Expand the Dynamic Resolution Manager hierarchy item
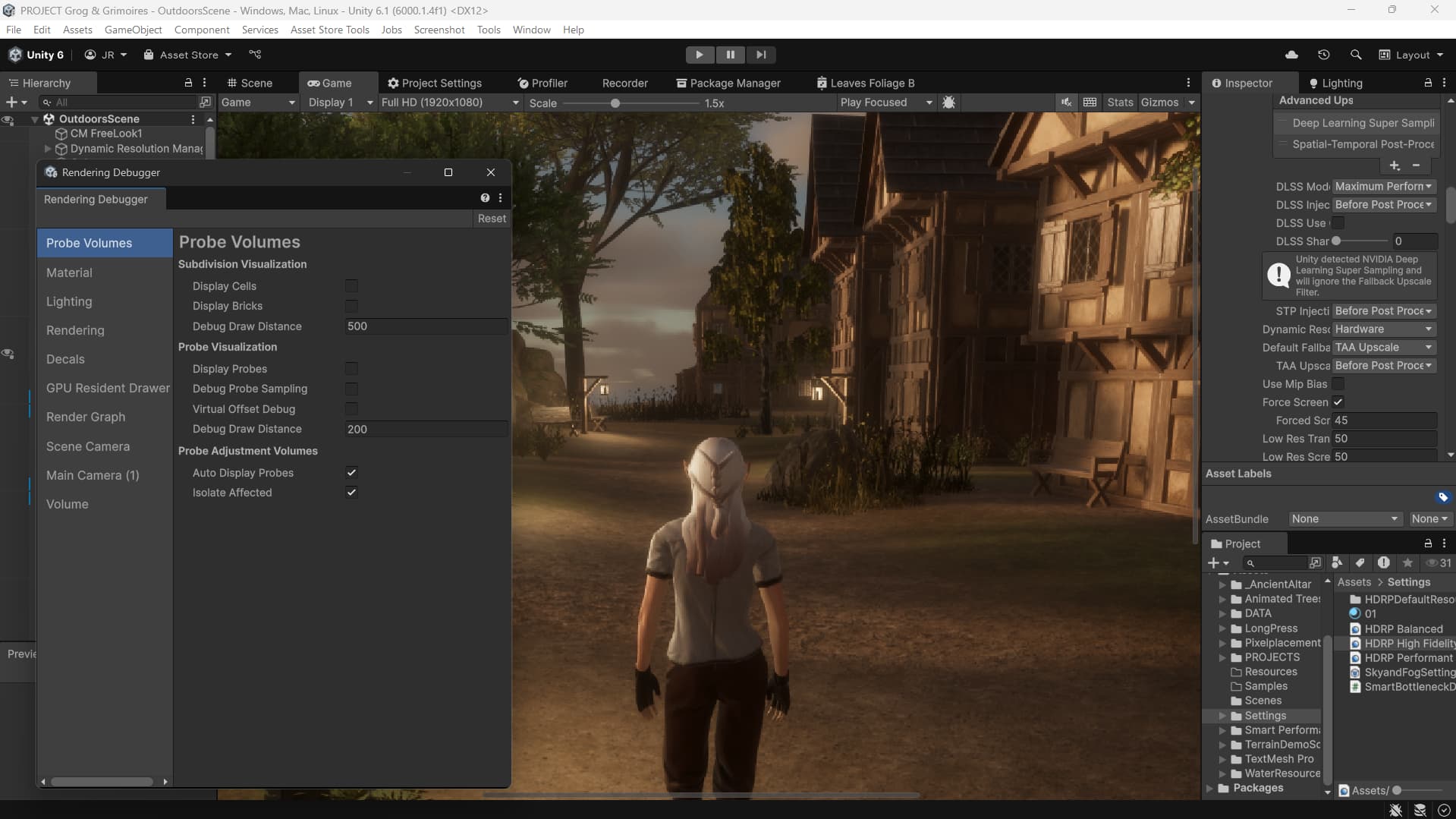 (47, 149)
